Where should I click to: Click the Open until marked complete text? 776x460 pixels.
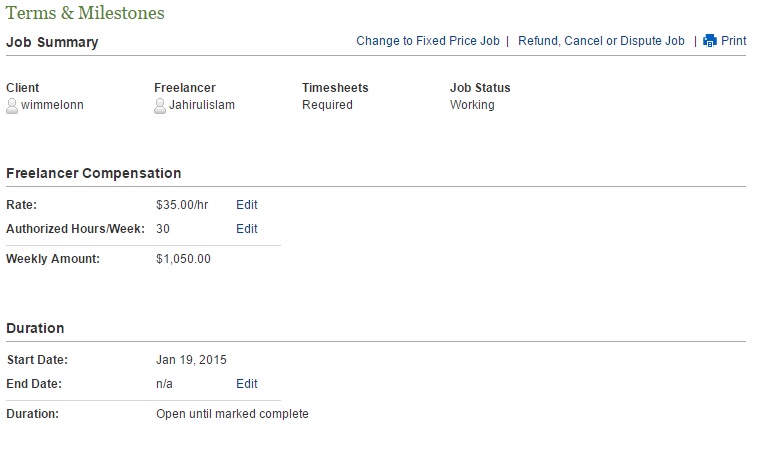pyautogui.click(x=232, y=414)
